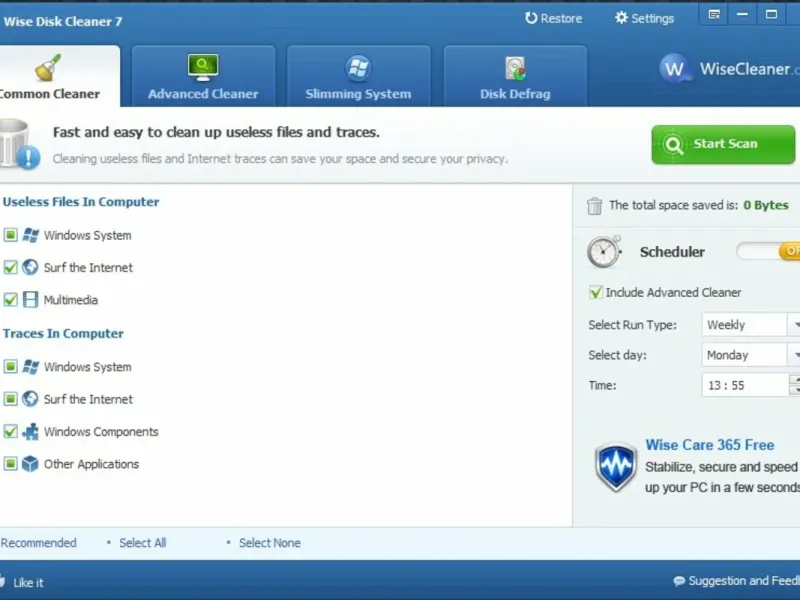This screenshot has height=600, width=800.
Task: Click the Multimedia film strip icon
Action: coord(30,299)
